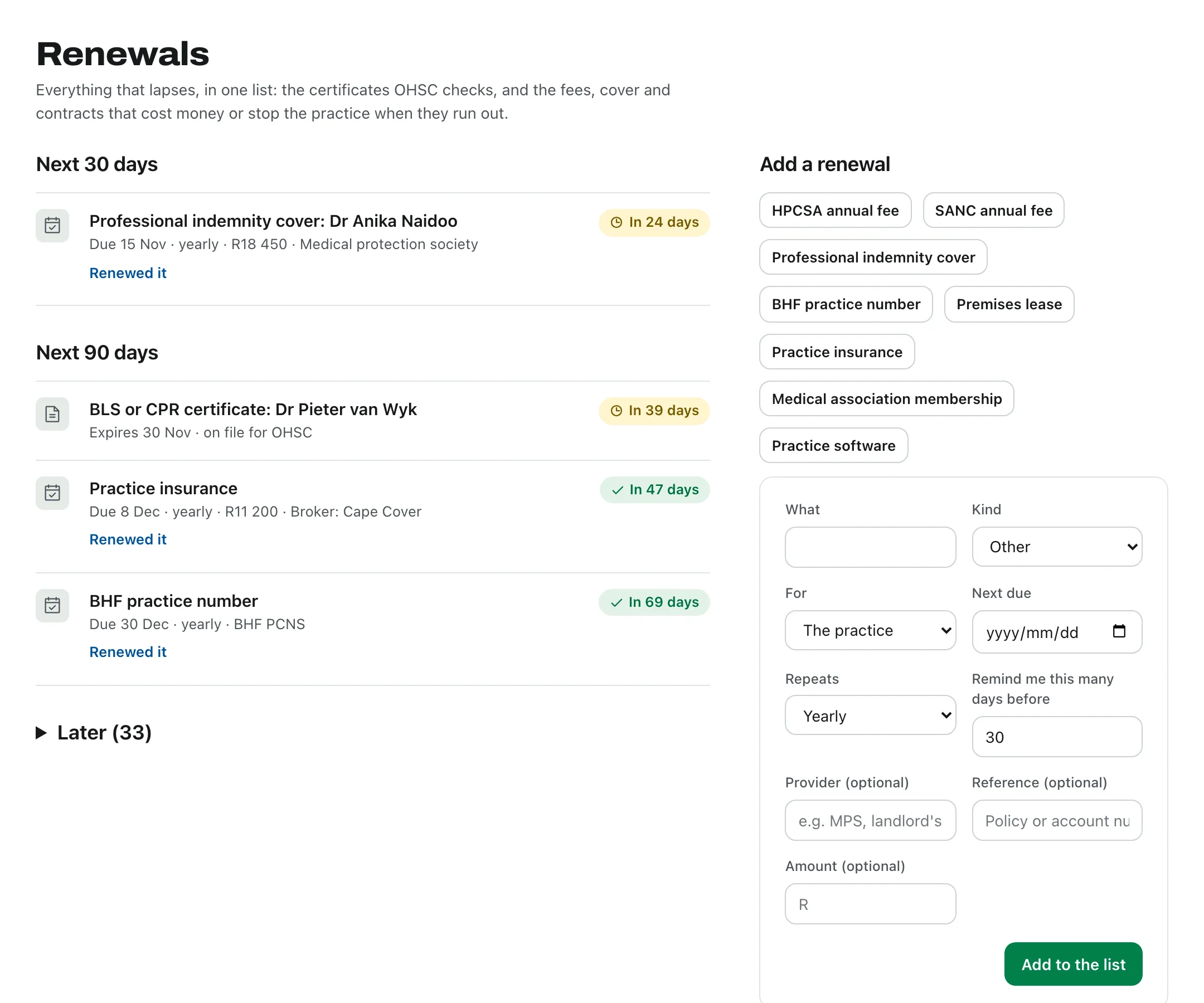
Task: Click document icon beside BLS or CPR certificate
Action: coord(52,414)
